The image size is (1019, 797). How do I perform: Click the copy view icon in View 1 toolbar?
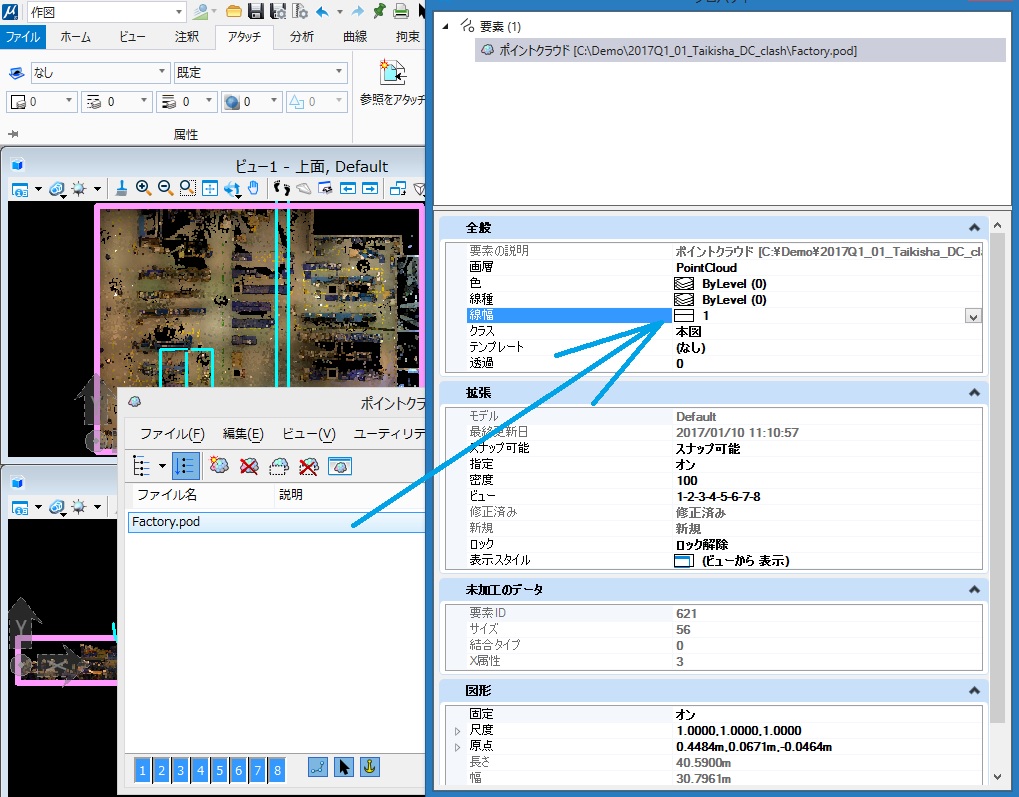click(398, 189)
